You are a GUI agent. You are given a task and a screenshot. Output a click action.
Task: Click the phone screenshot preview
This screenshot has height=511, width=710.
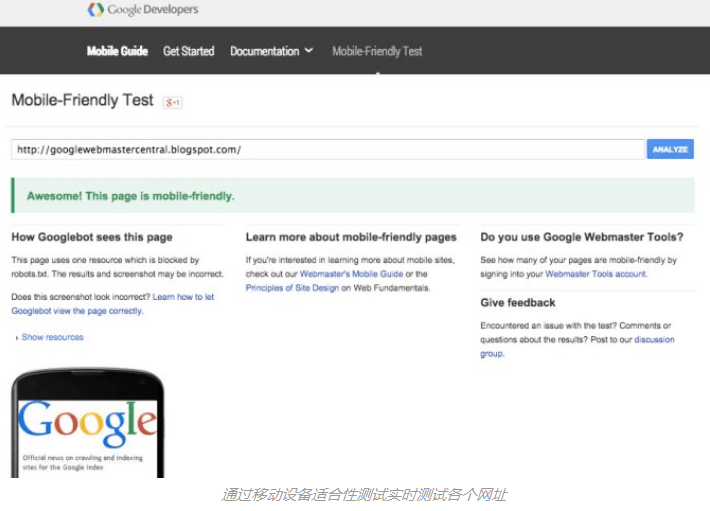88,423
